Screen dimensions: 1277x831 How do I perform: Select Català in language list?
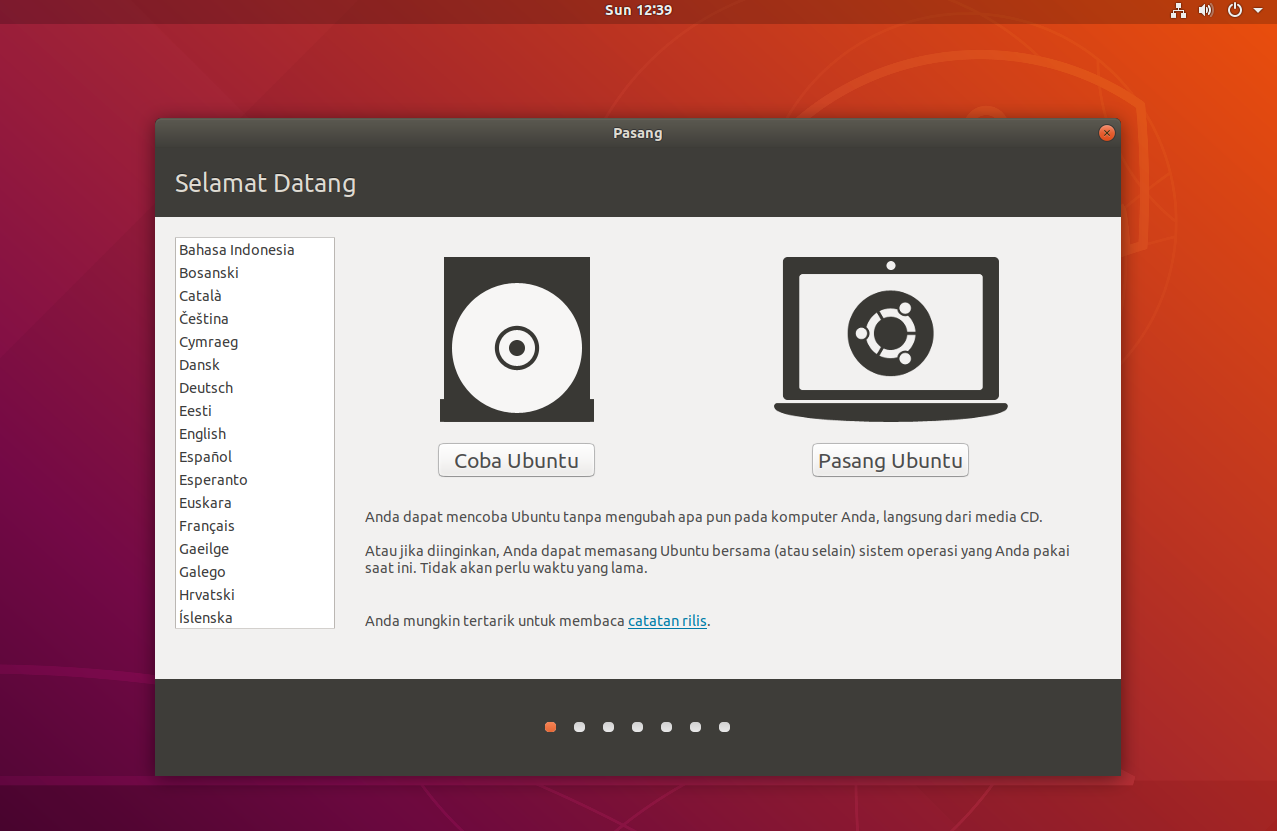tap(255, 296)
